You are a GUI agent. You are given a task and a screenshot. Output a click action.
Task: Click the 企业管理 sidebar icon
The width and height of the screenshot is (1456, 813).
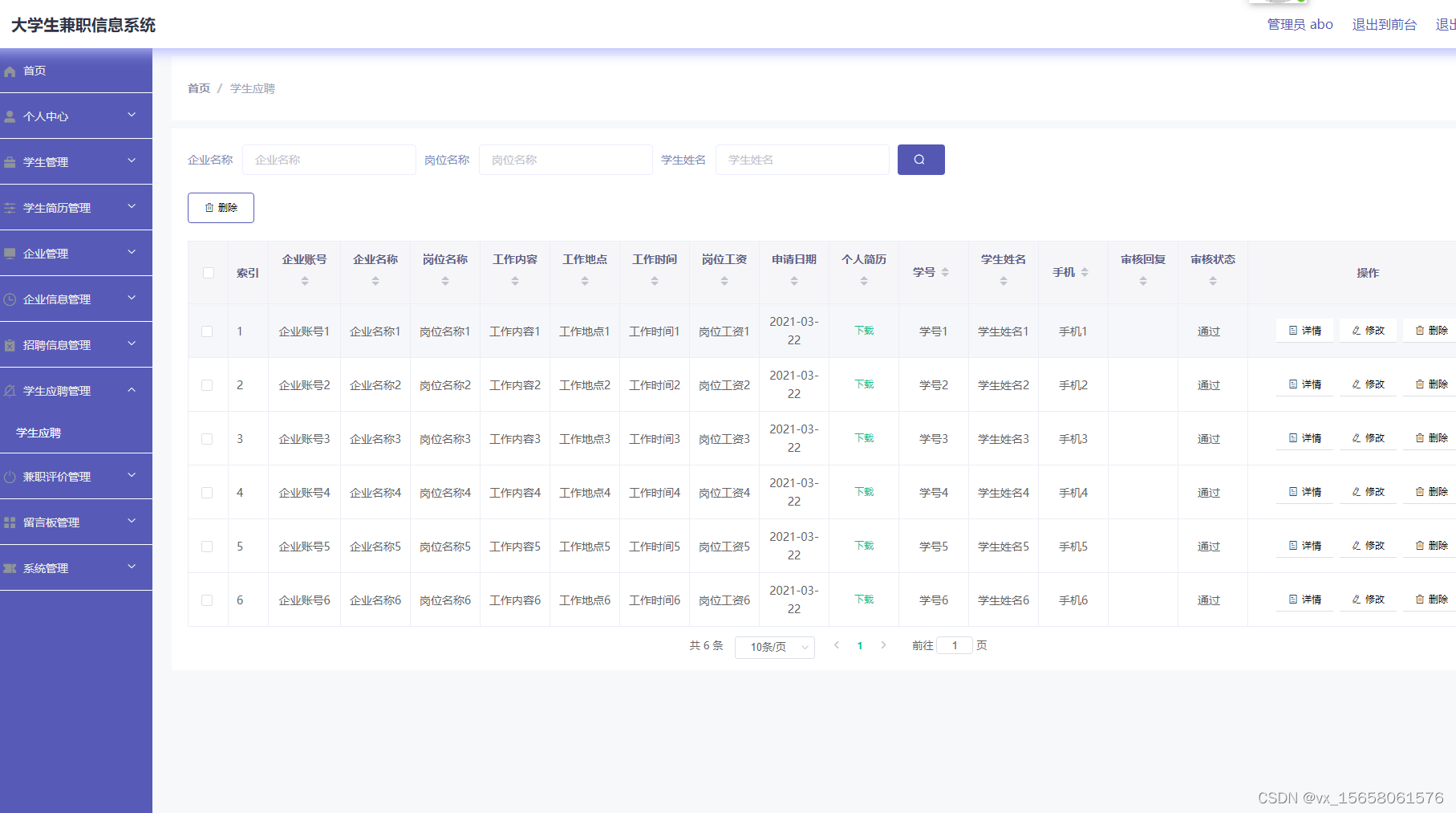(10, 254)
